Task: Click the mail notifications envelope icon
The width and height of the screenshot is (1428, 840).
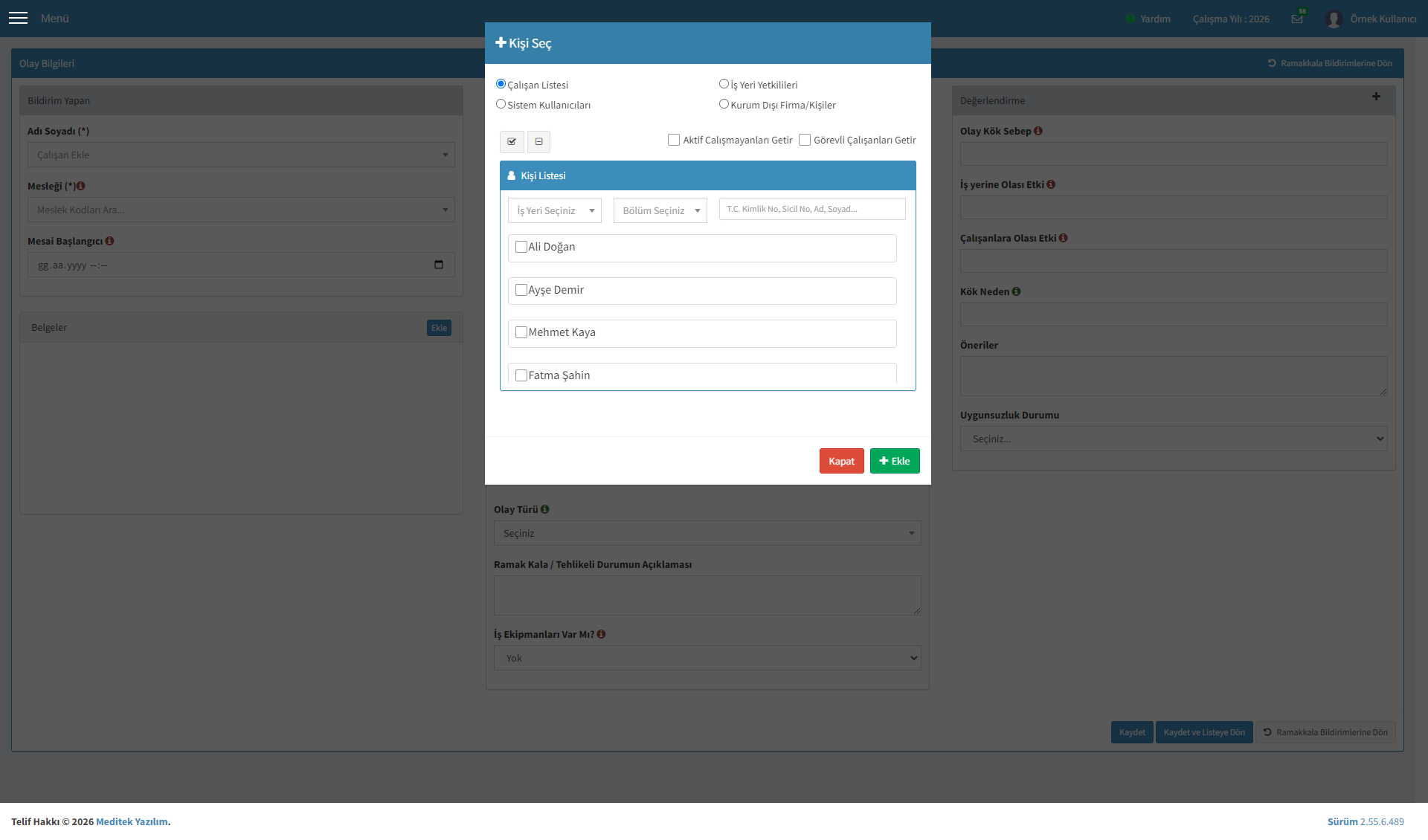Action: 1297,19
